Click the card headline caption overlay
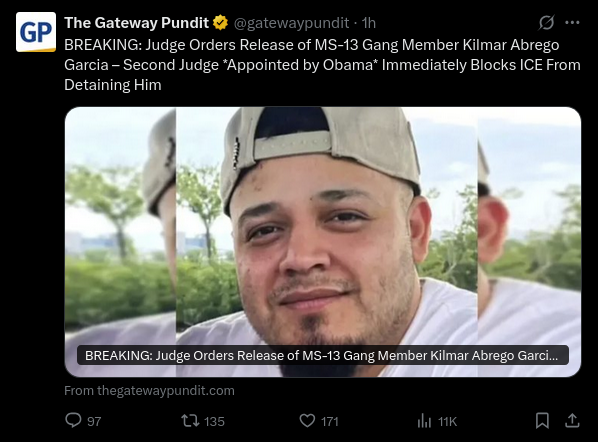Screen dimensions: 598x442 pos(323,355)
